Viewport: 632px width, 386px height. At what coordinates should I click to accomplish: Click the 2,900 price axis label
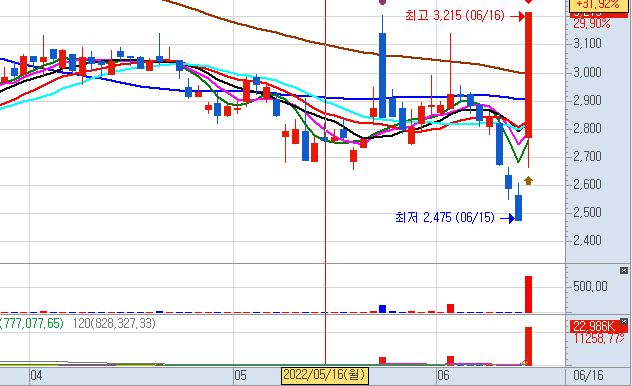click(587, 100)
